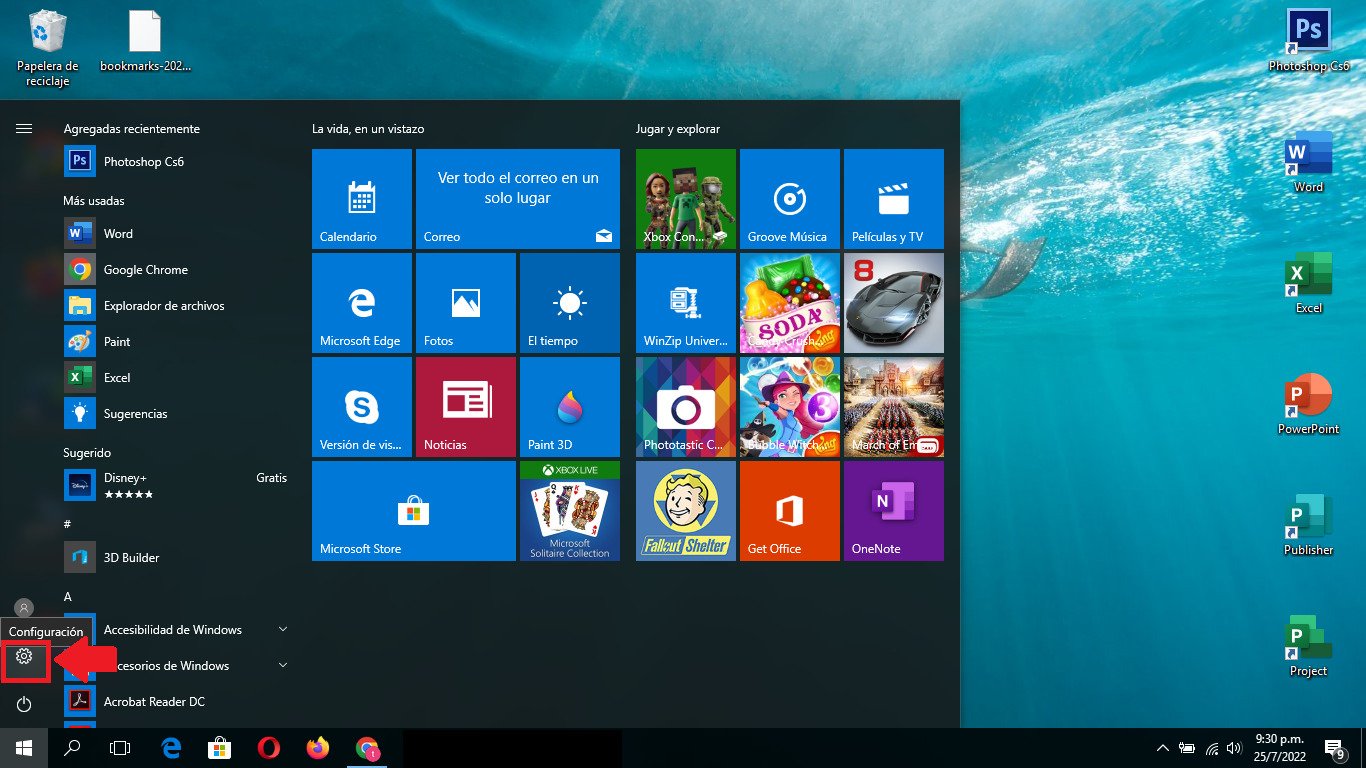
Task: Show hidden system tray icons chevron
Action: (x=1162, y=748)
